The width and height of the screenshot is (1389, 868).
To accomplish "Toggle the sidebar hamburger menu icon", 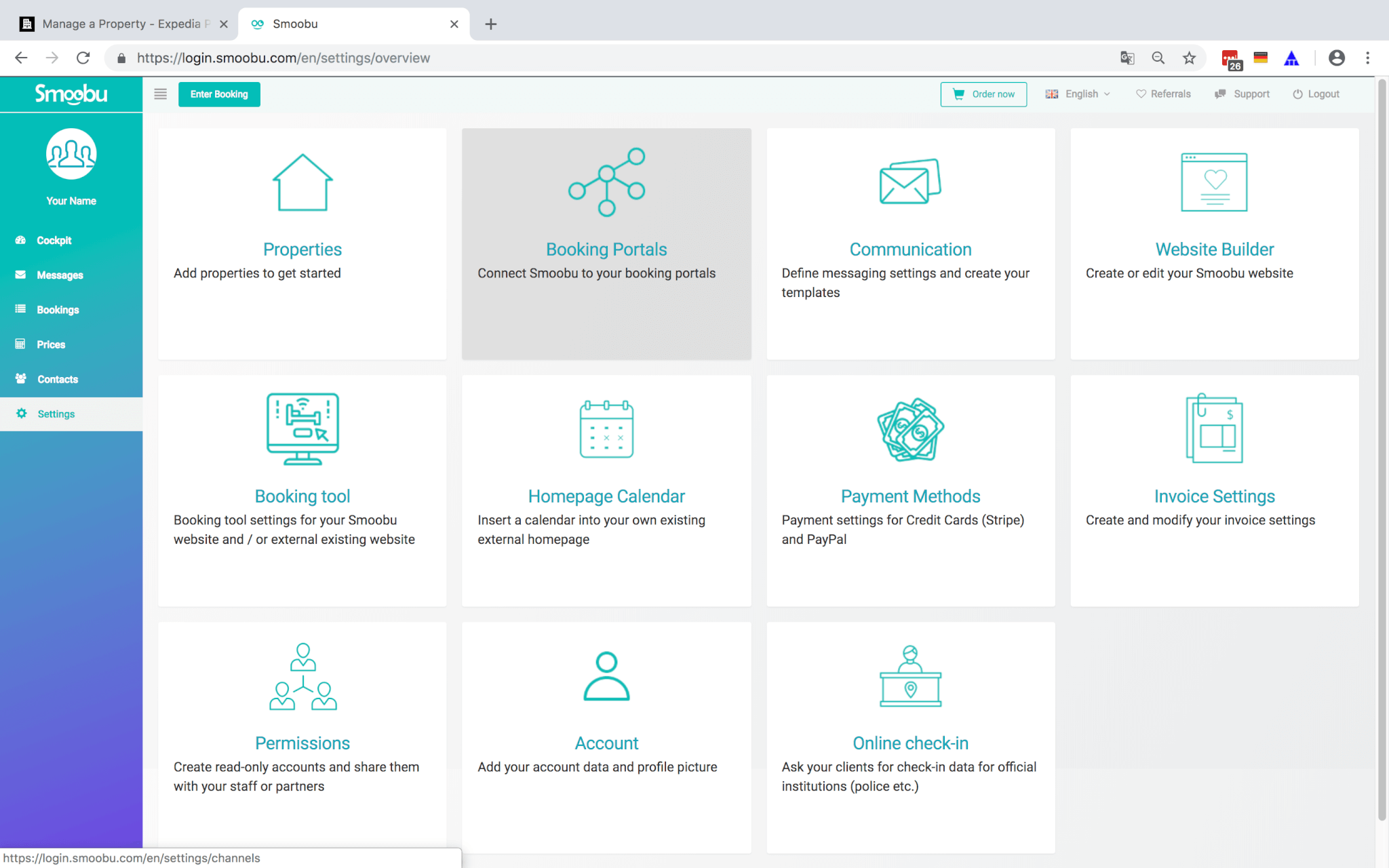I will click(160, 94).
